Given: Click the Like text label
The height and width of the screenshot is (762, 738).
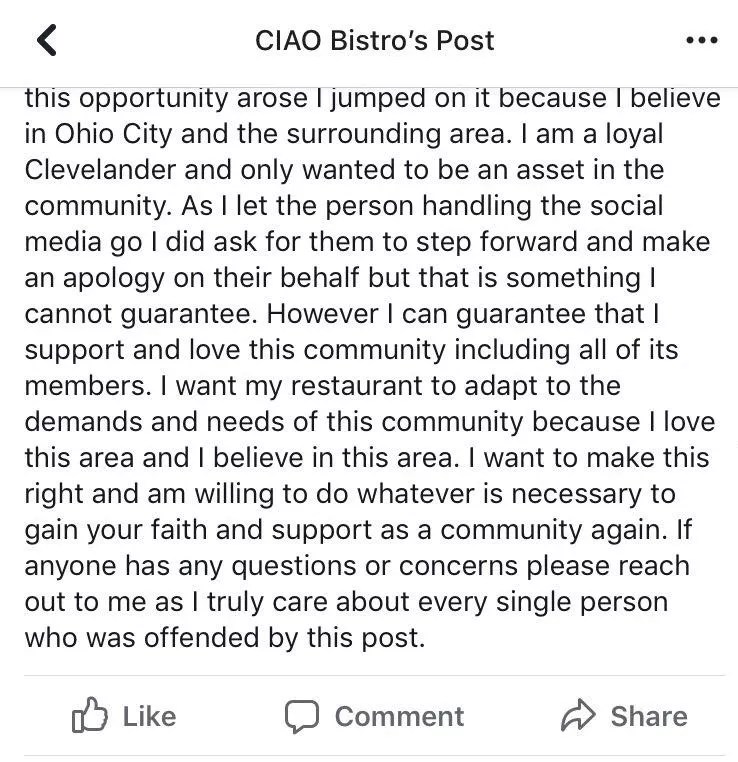Looking at the screenshot, I should pos(149,716).
